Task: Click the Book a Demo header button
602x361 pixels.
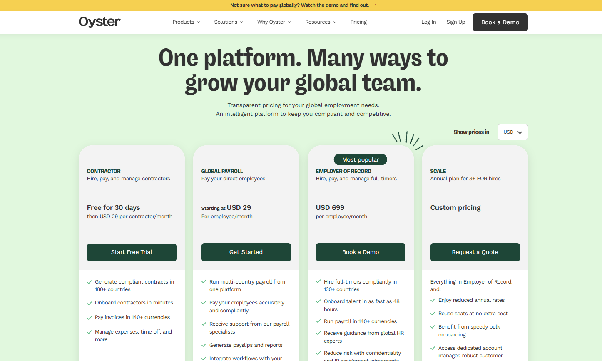Action: pos(500,22)
